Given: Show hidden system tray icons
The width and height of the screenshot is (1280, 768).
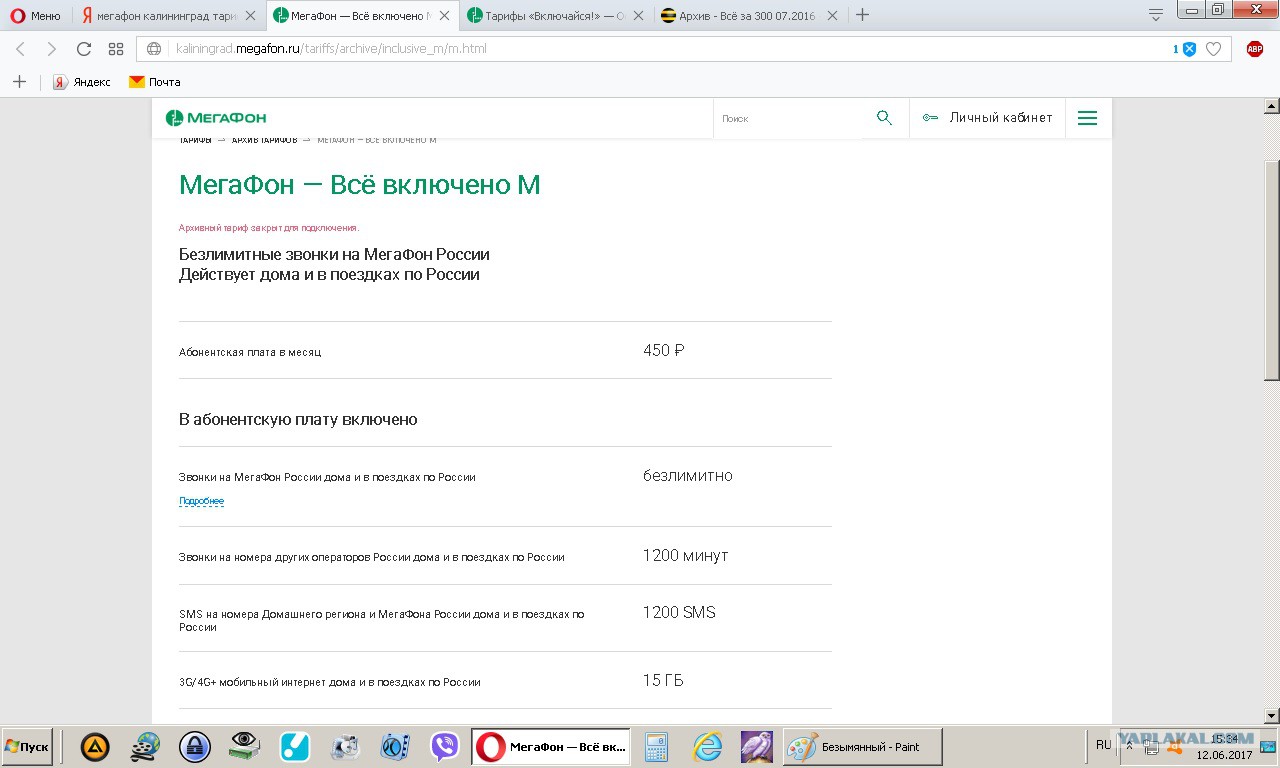Looking at the screenshot, I should pyautogui.click(x=1130, y=747).
